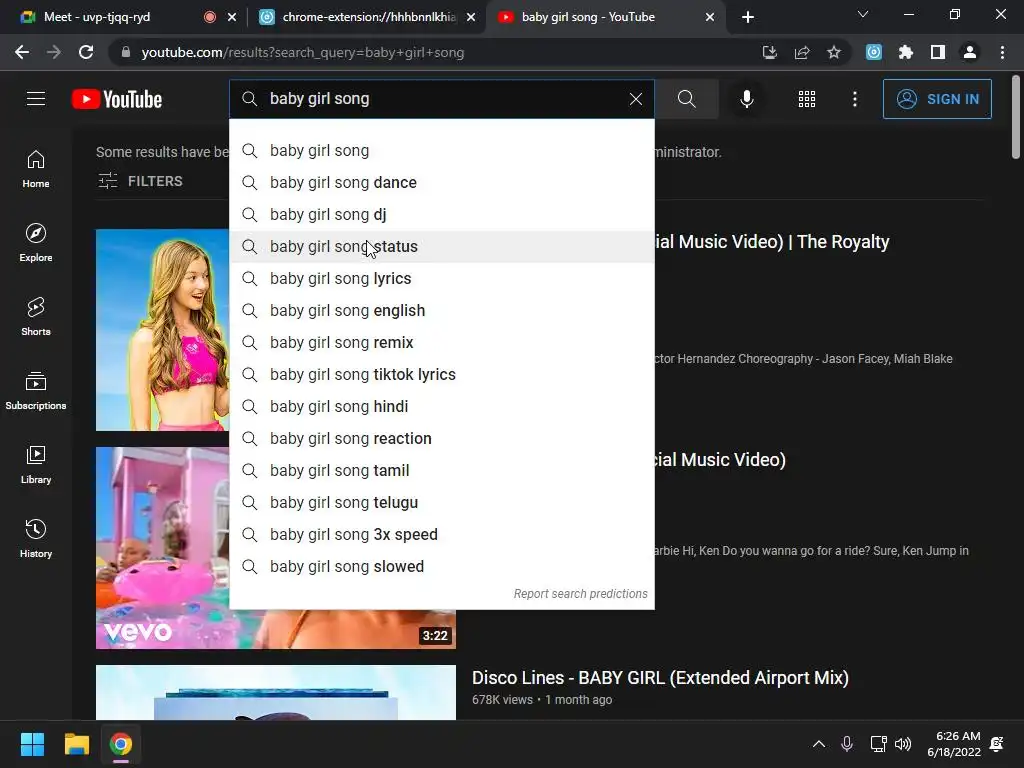Select suggestion 'baby girl song english'
The height and width of the screenshot is (768, 1024).
point(442,310)
